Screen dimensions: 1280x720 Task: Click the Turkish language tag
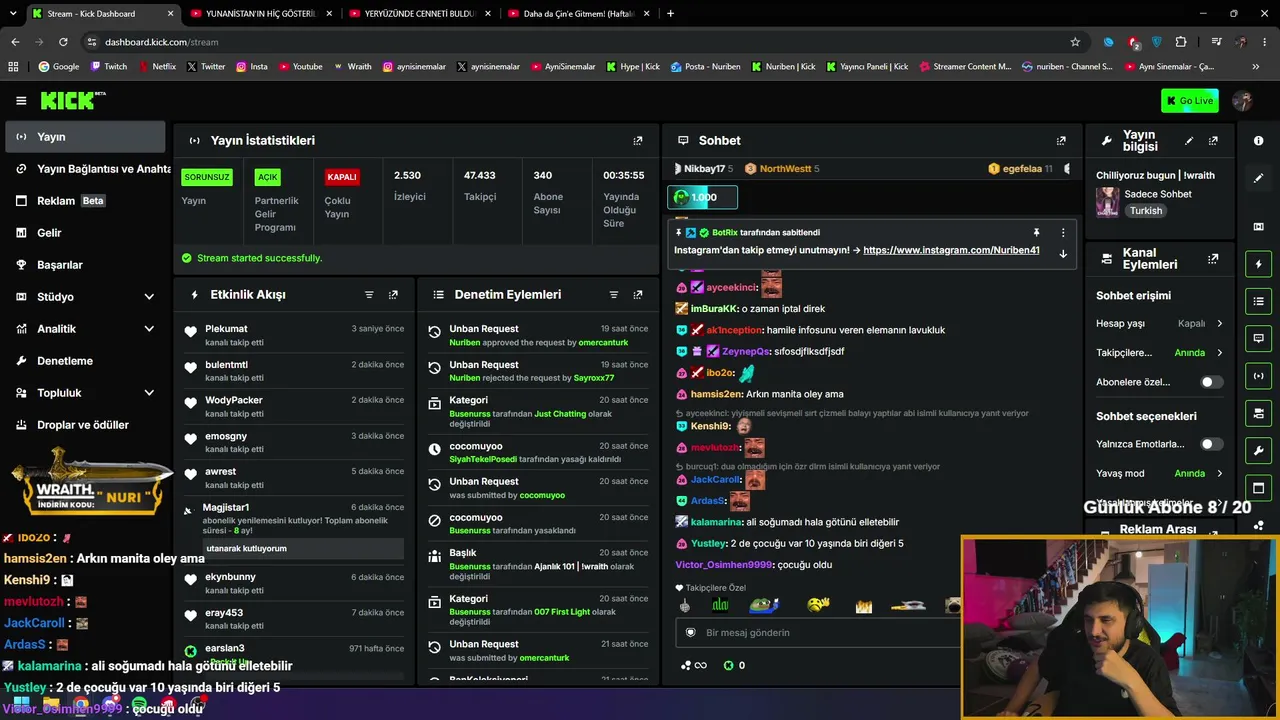[1146, 211]
